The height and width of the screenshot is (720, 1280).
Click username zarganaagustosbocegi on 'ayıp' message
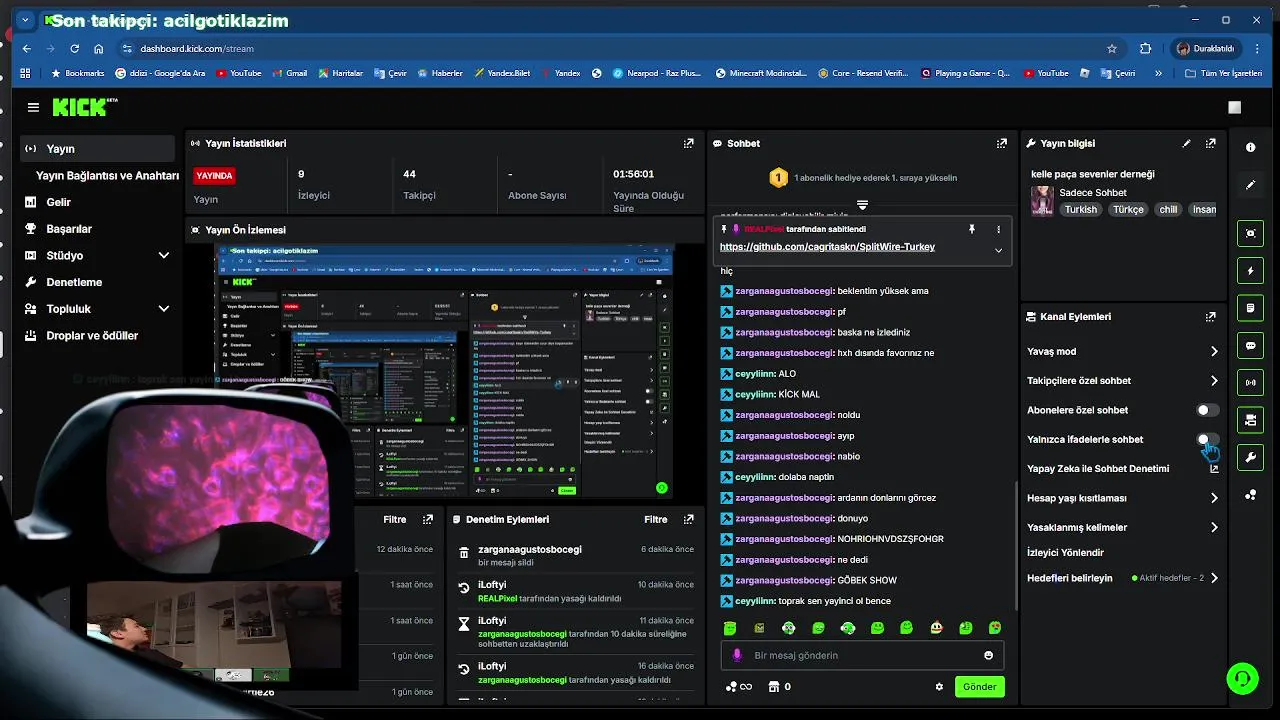pos(783,436)
